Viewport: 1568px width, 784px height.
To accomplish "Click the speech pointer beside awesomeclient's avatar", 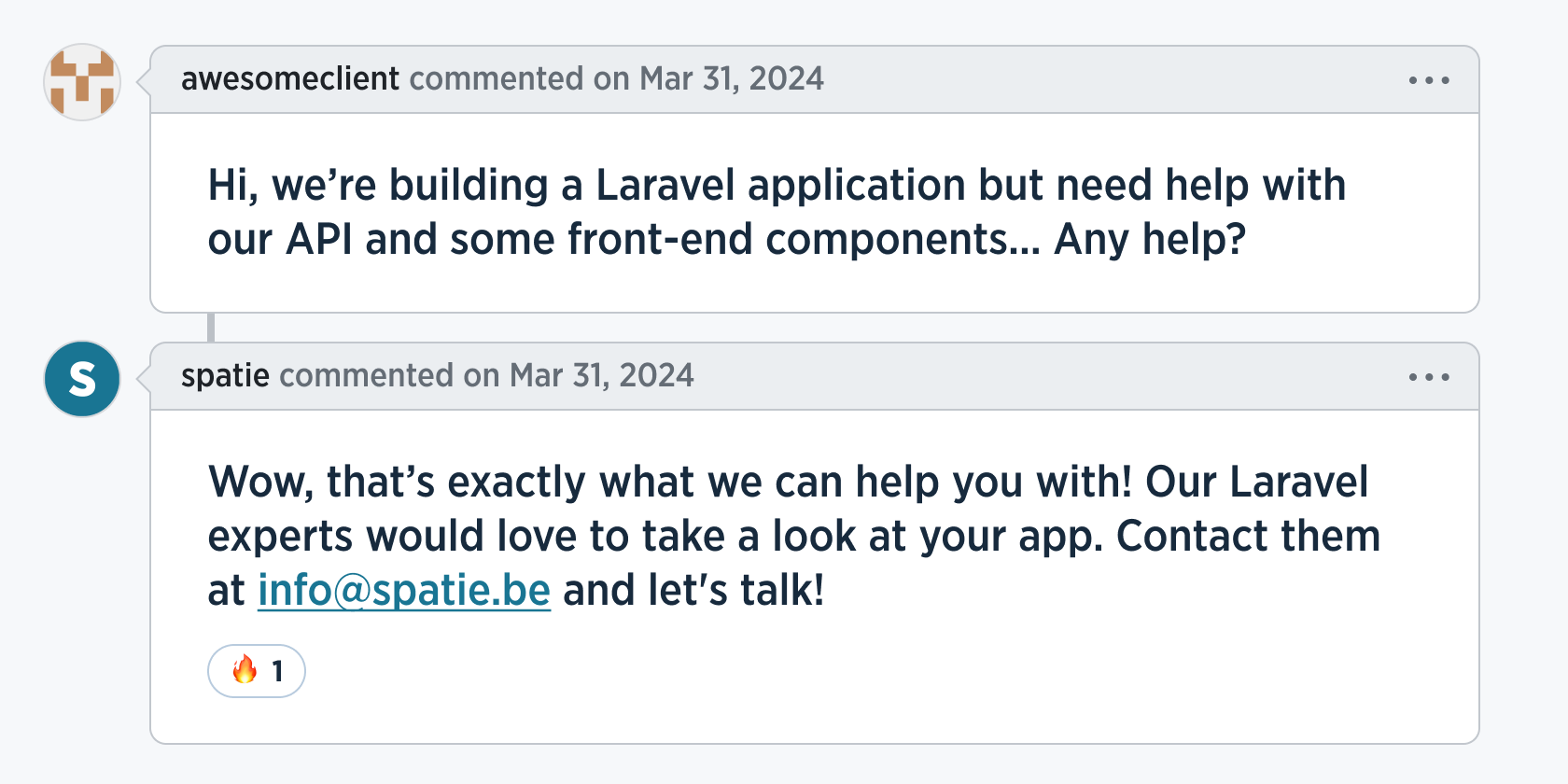I will 144,81.
